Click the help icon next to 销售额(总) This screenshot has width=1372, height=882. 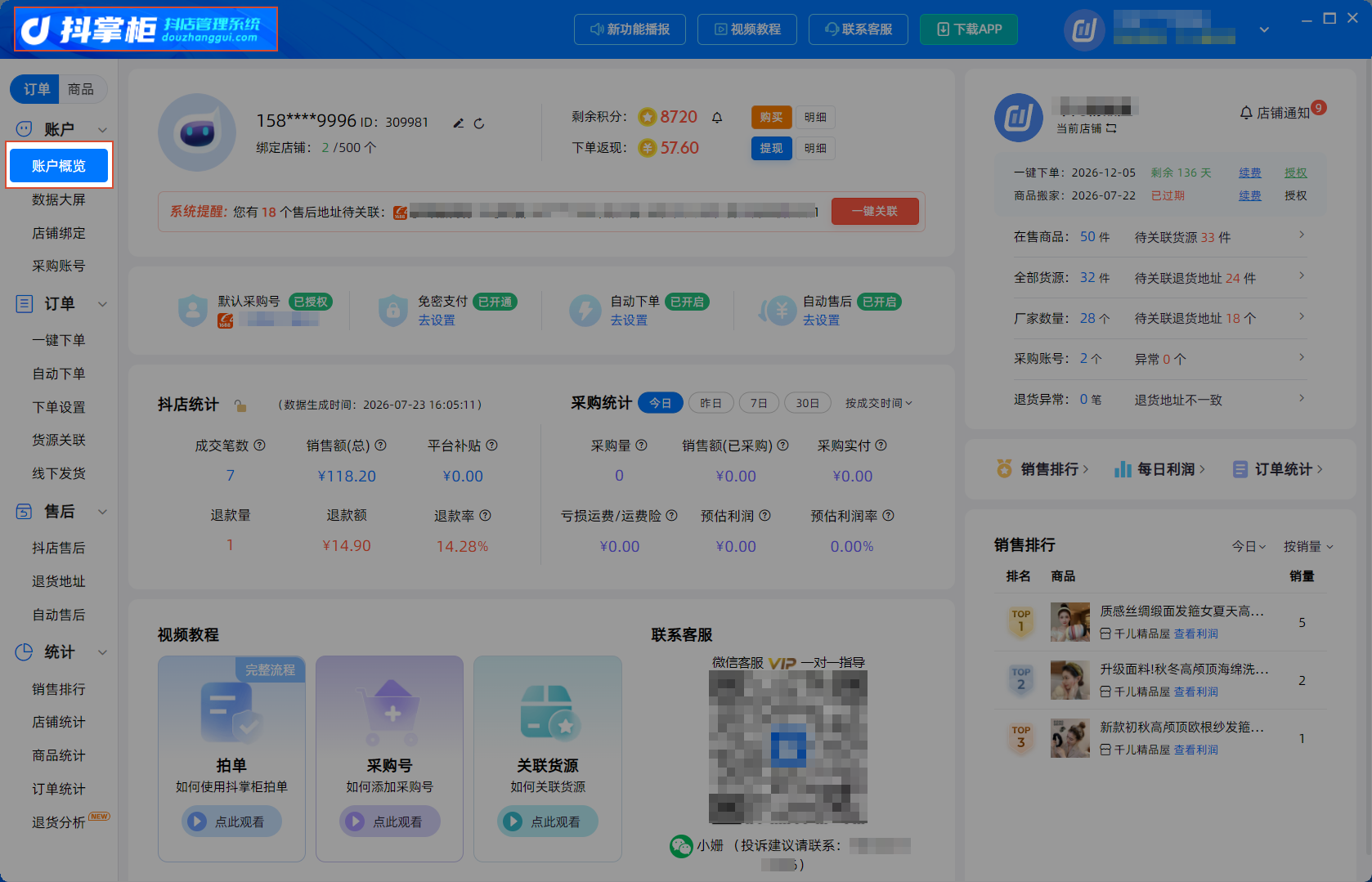pyautogui.click(x=381, y=445)
